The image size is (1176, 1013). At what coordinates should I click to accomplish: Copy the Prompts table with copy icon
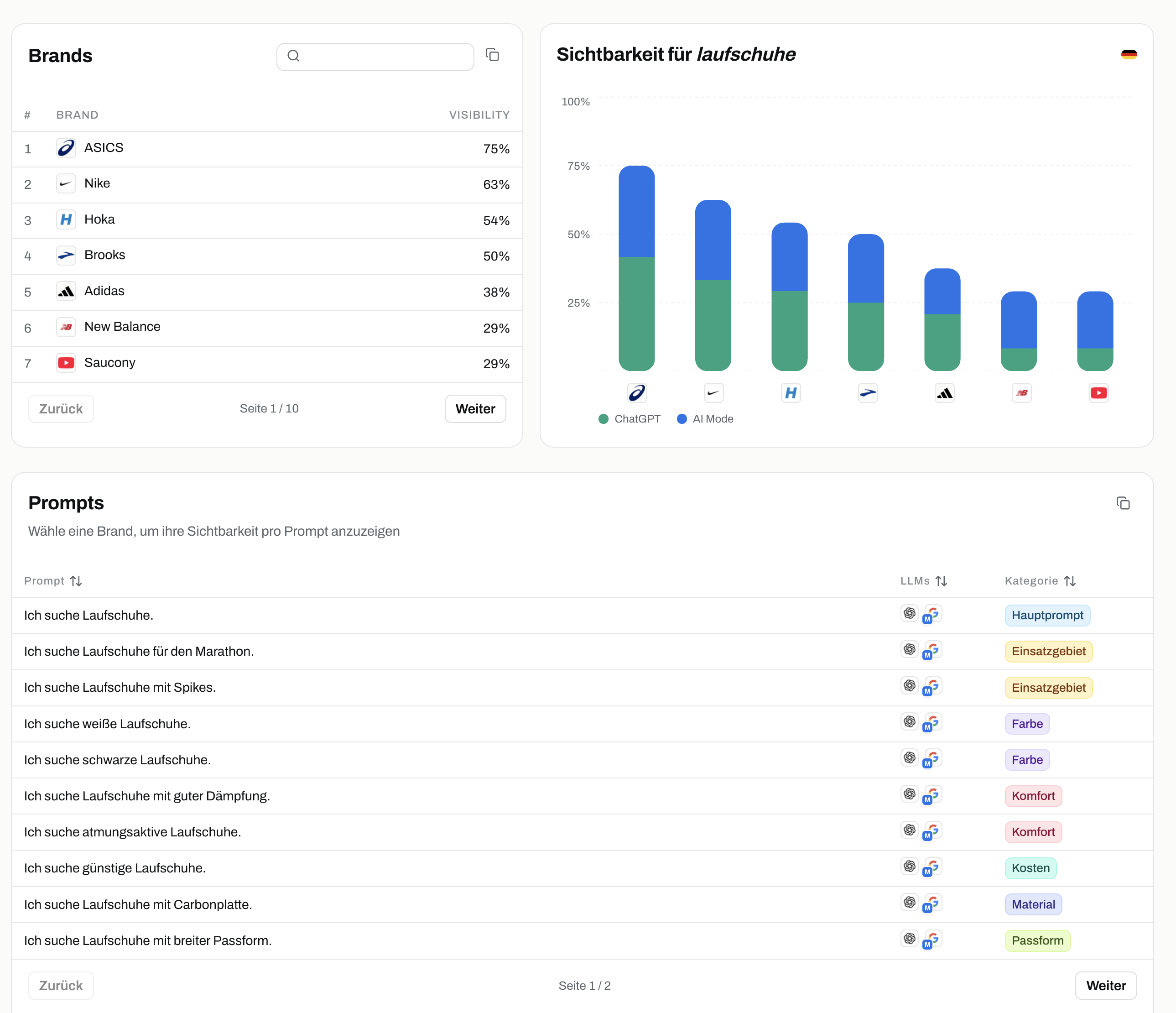pos(1123,503)
